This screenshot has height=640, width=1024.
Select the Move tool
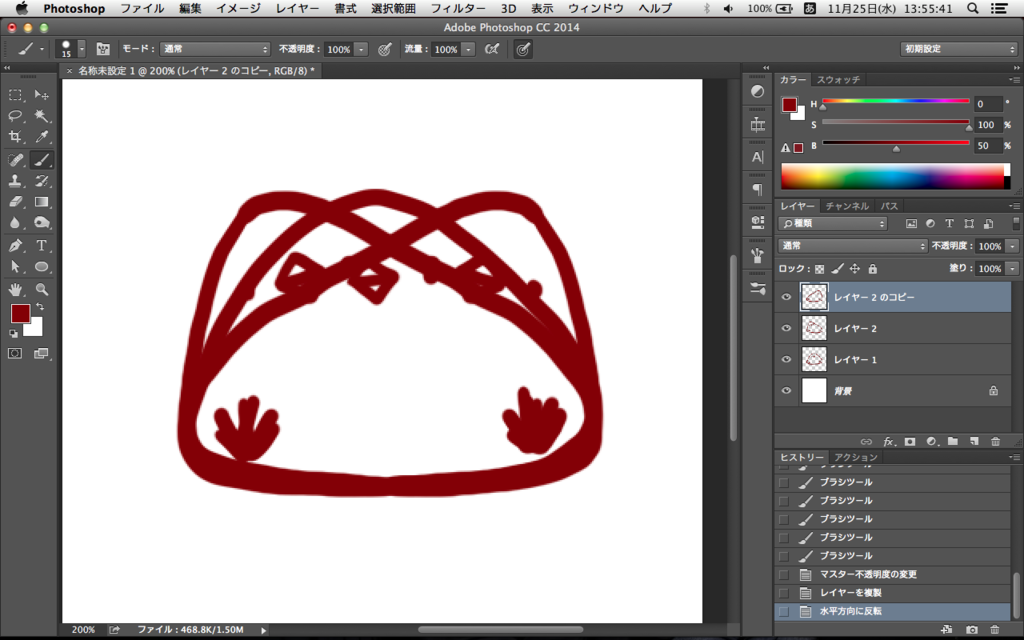click(41, 95)
